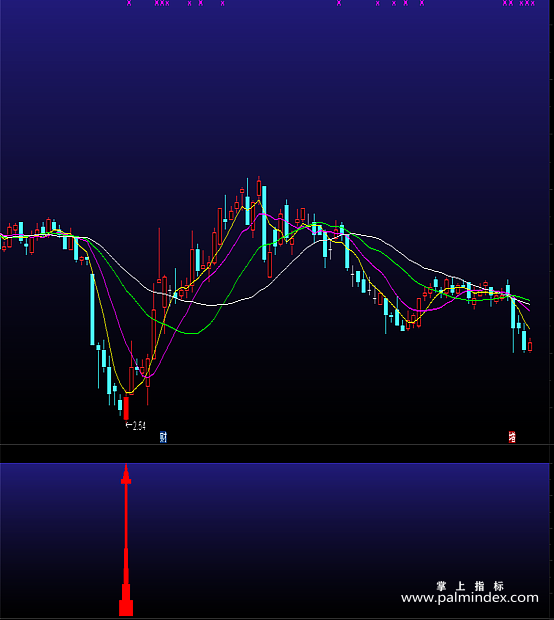Click the blue top border of the indicator panel
This screenshot has height=620, width=554.
coord(275,463)
